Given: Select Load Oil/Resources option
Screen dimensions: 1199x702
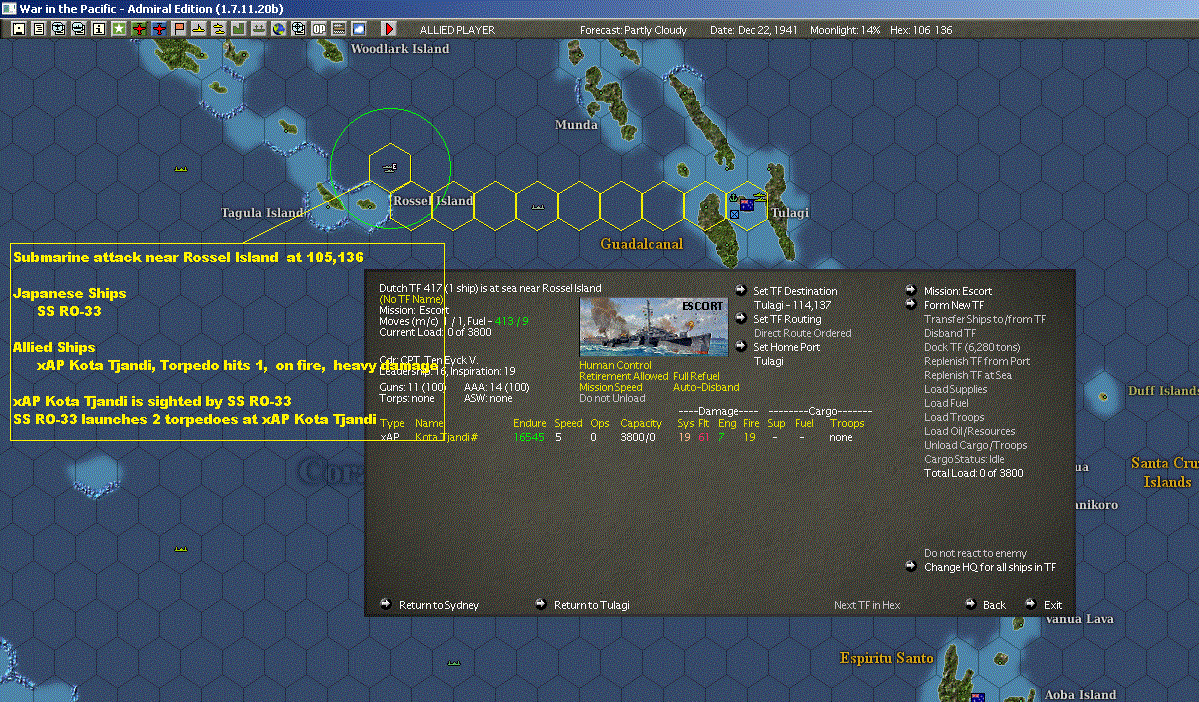Looking at the screenshot, I should coord(970,431).
